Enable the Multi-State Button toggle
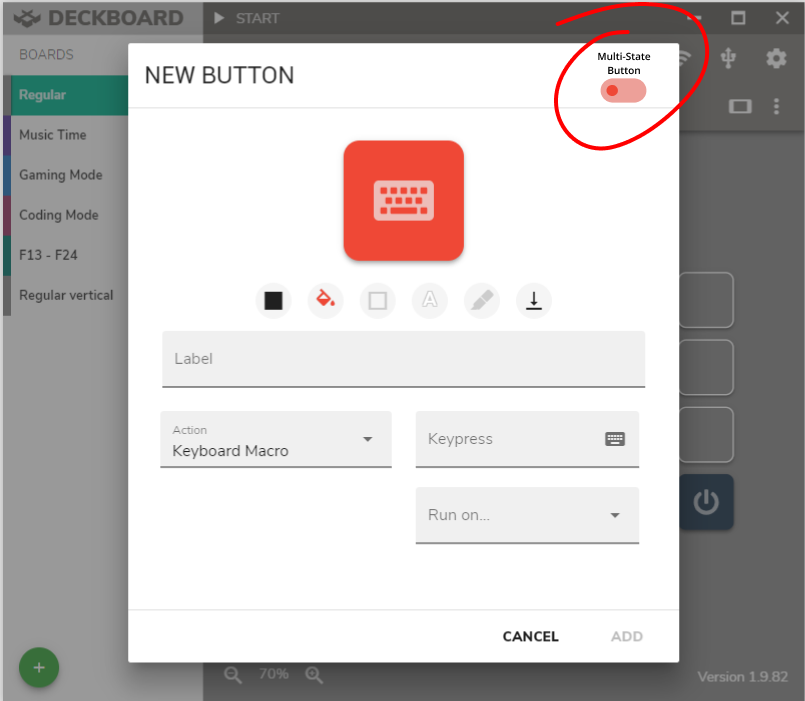The image size is (805, 701). coord(622,90)
